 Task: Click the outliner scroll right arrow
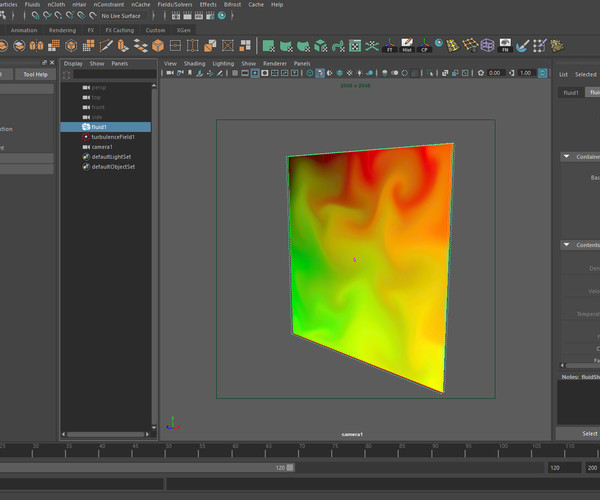pos(147,434)
